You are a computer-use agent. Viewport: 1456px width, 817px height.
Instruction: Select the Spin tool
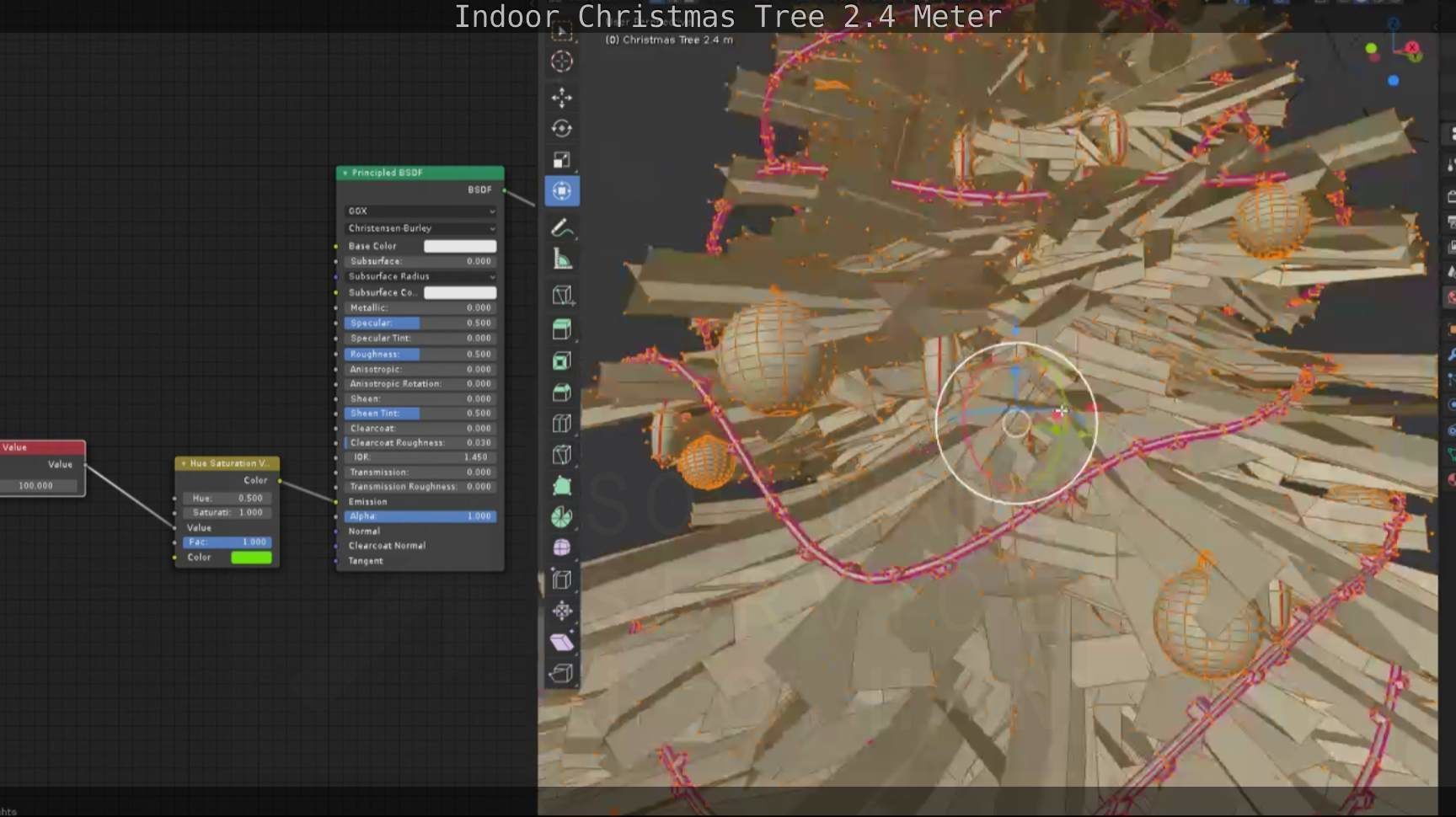(x=562, y=517)
